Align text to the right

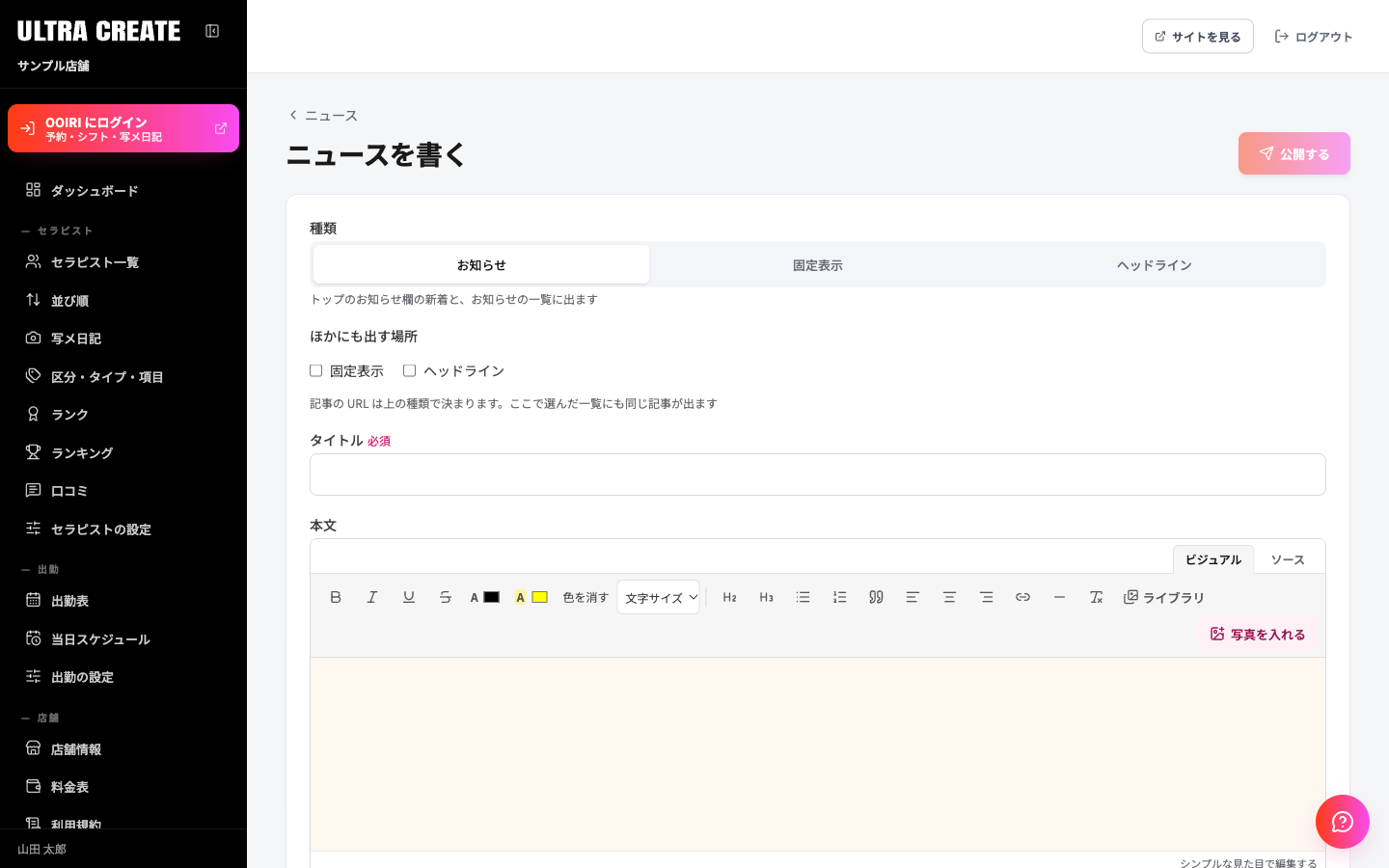coord(986,597)
